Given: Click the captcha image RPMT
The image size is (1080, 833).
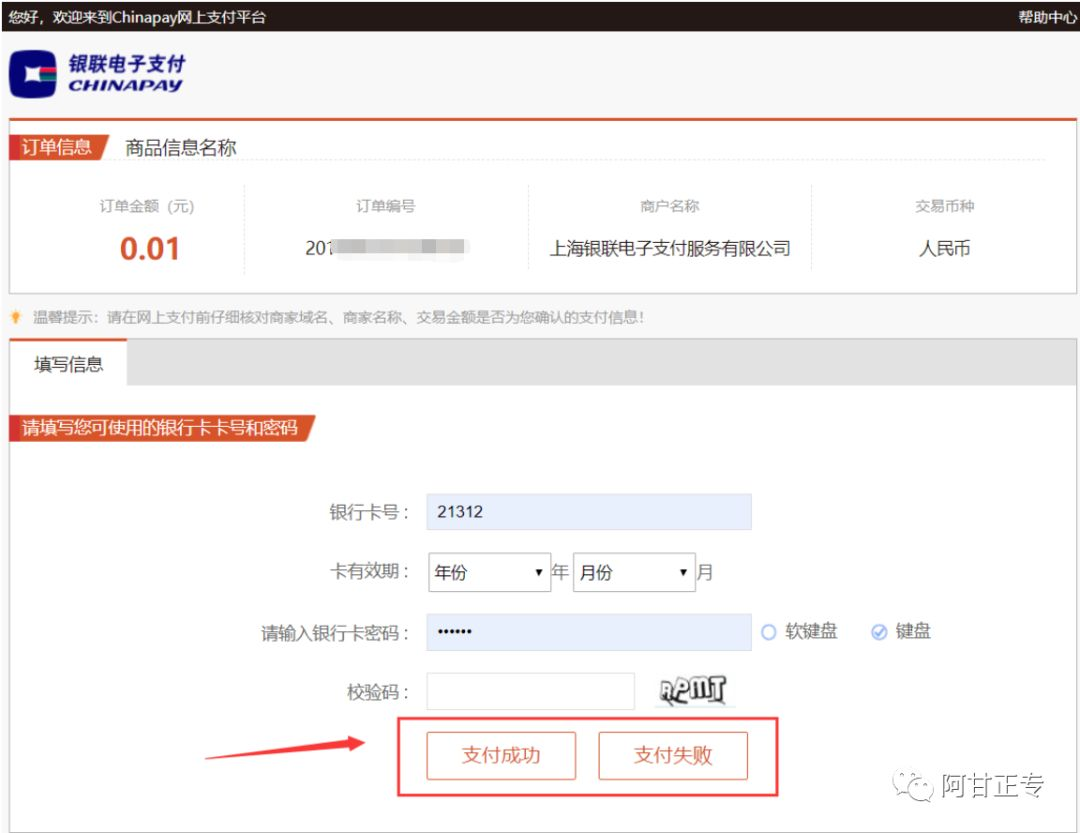Looking at the screenshot, I should 694,690.
